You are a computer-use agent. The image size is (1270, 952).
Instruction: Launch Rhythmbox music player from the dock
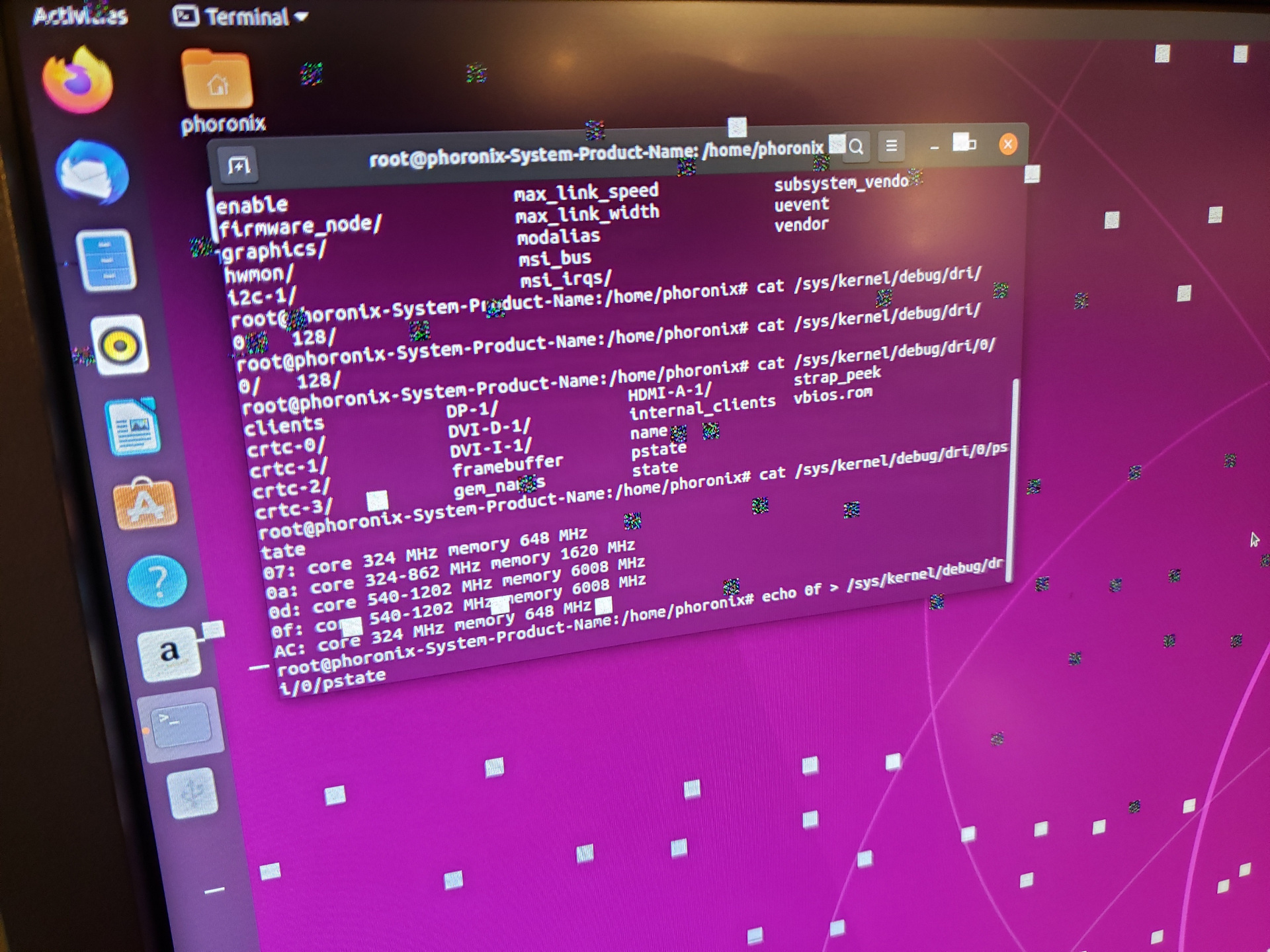(x=120, y=346)
